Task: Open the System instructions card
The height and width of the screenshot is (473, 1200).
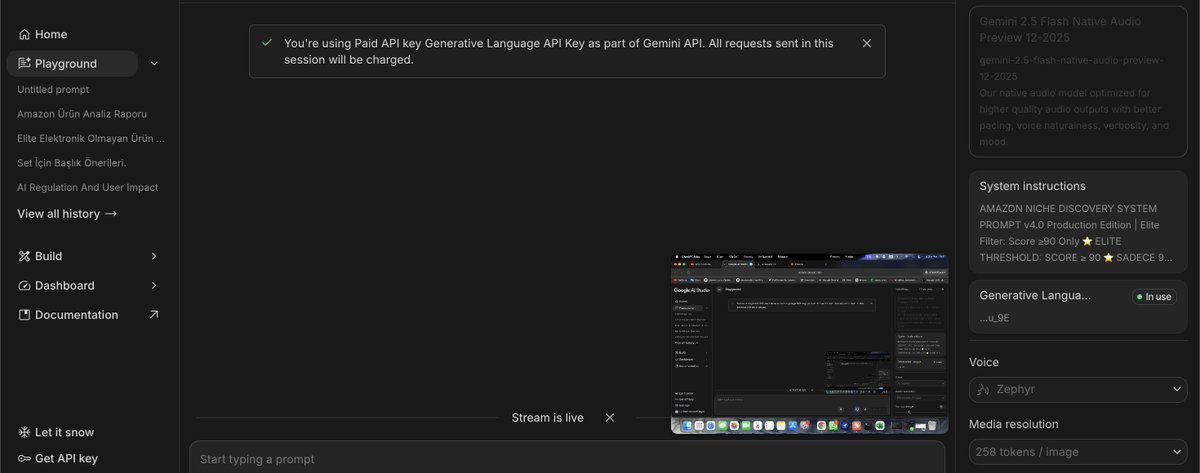Action: 1078,221
